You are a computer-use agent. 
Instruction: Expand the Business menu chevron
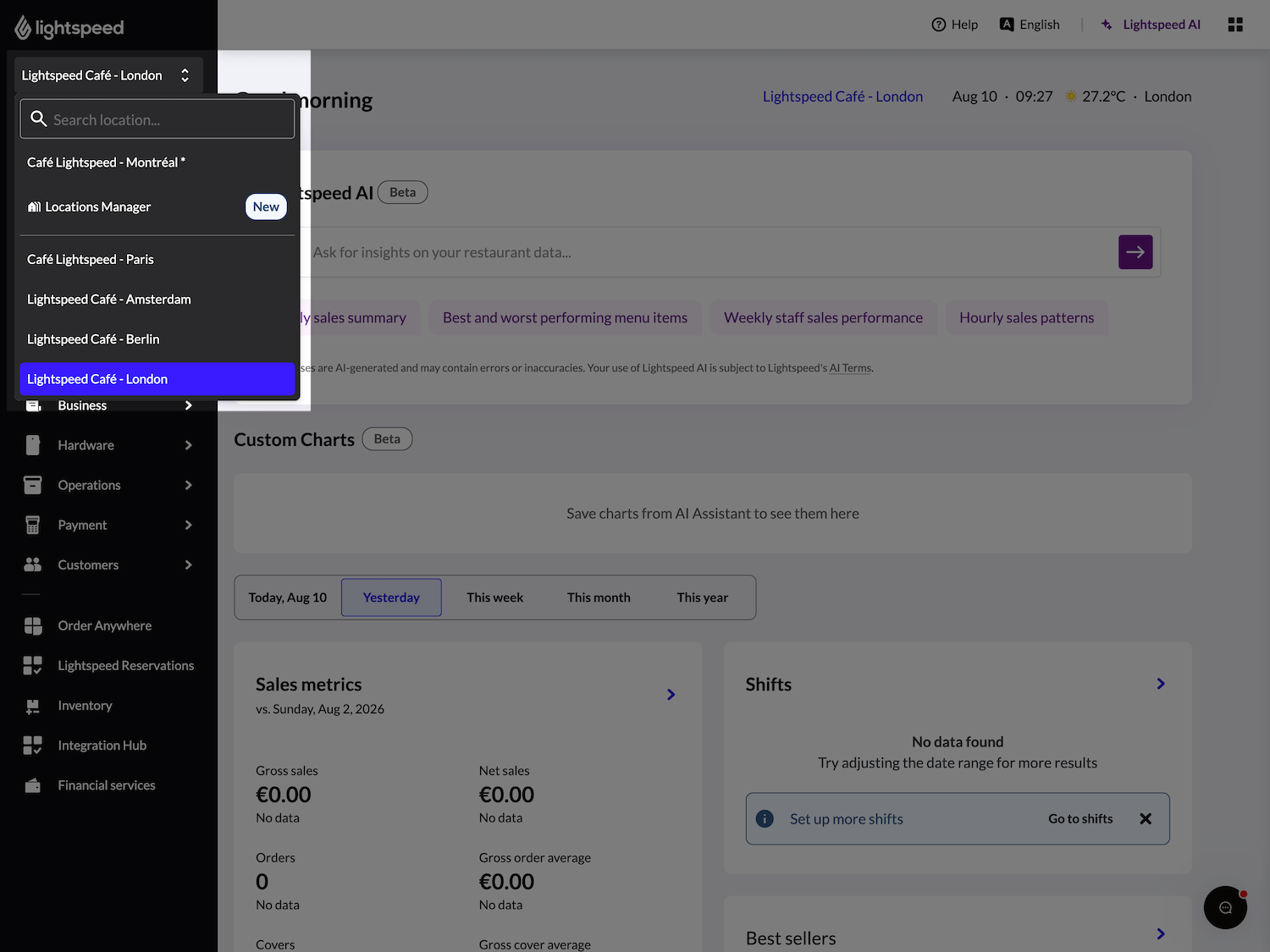(188, 405)
